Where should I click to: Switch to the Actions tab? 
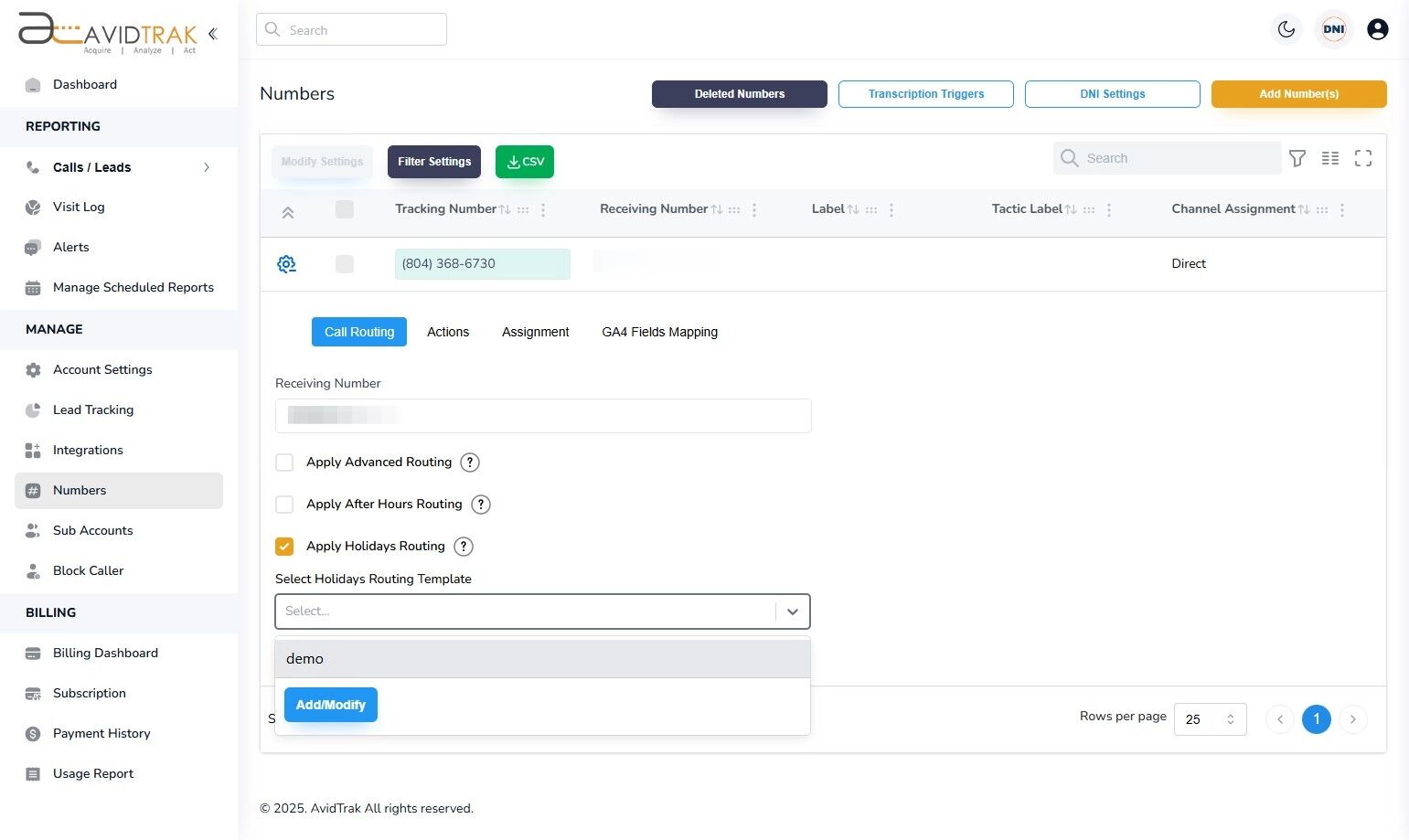[448, 332]
